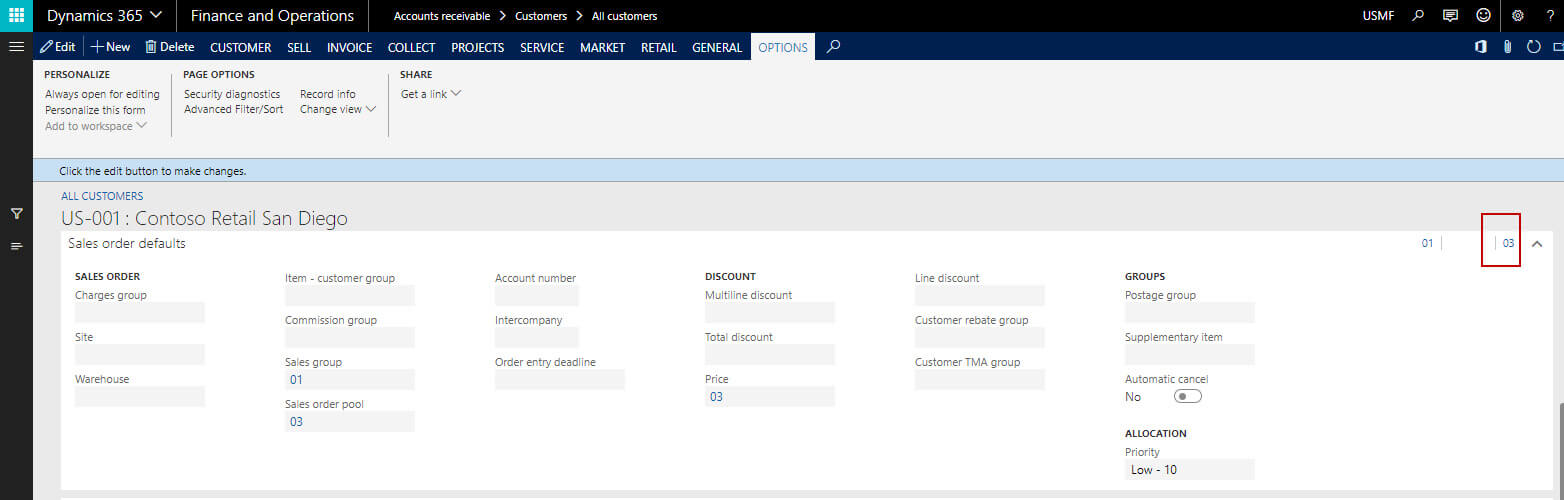Screen dimensions: 1564x500
Task: Select the RETAIL tab
Action: tap(659, 48)
